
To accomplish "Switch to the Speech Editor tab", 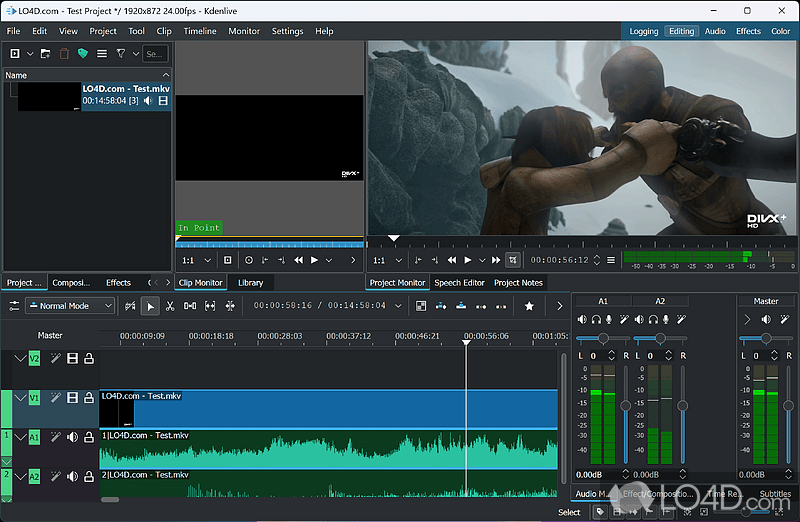I will [x=459, y=283].
